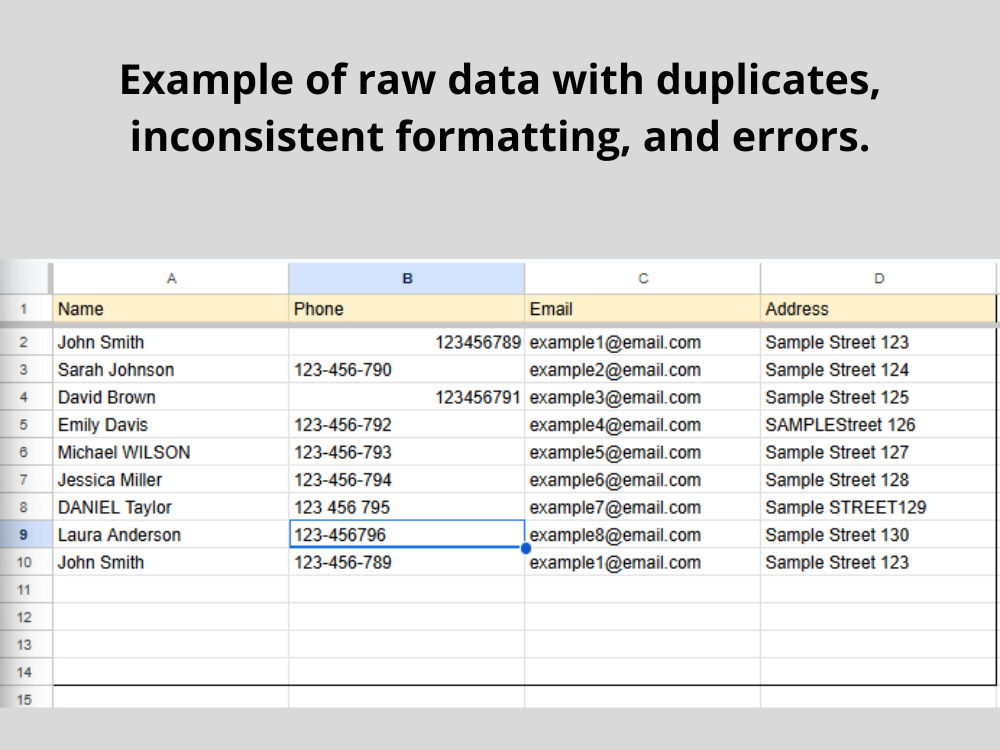Select cell 'John Smith' in row 2
The height and width of the screenshot is (750, 1000).
[171, 342]
